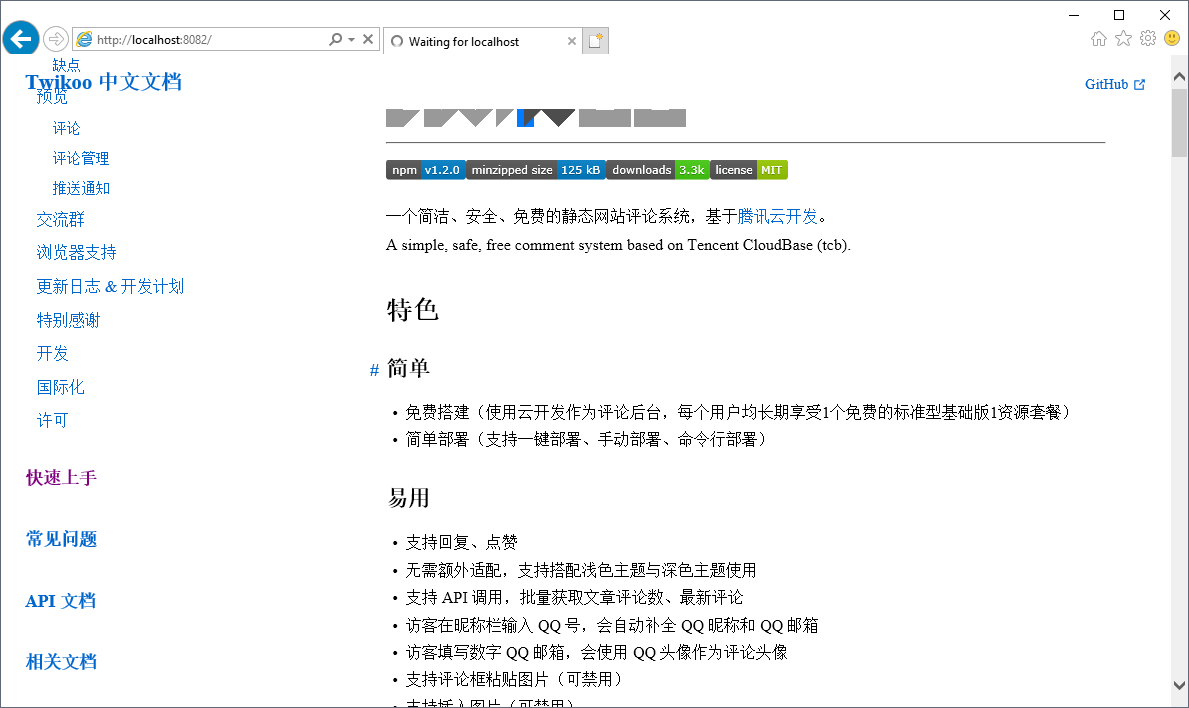Open the 评论管理 sidebar link

pyautogui.click(x=80, y=158)
